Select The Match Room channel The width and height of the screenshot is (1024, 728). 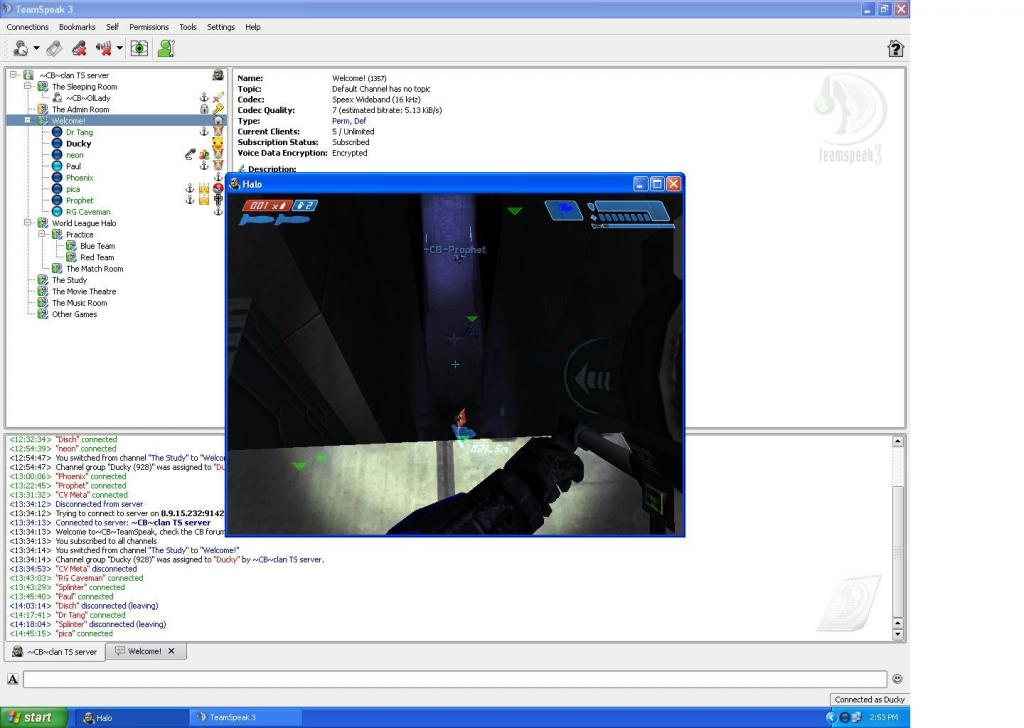[x=95, y=268]
